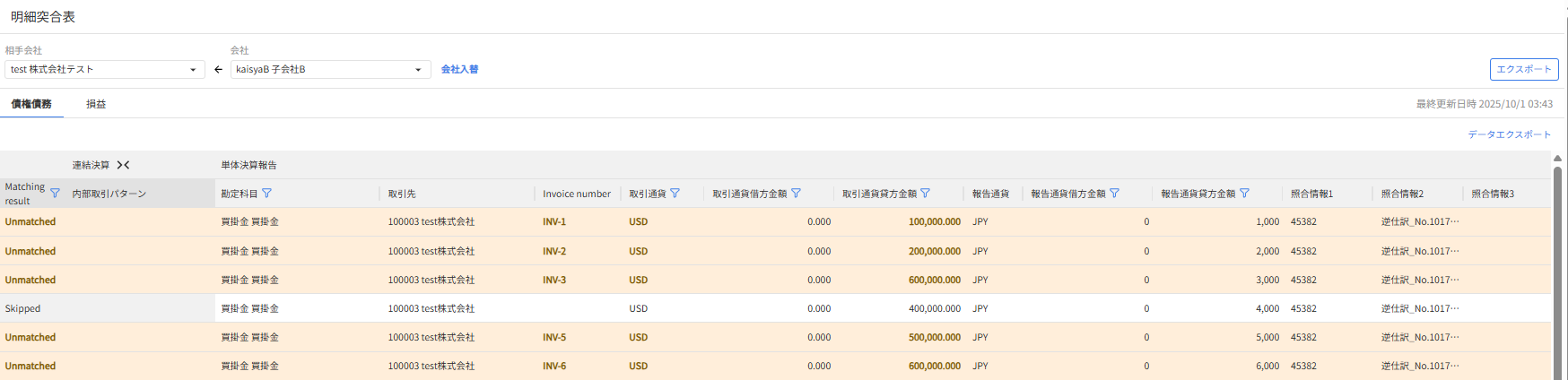Viewport: 1568px width, 380px height.
Task: Click the 取引通貨借方金額 filter icon
Action: click(x=796, y=194)
